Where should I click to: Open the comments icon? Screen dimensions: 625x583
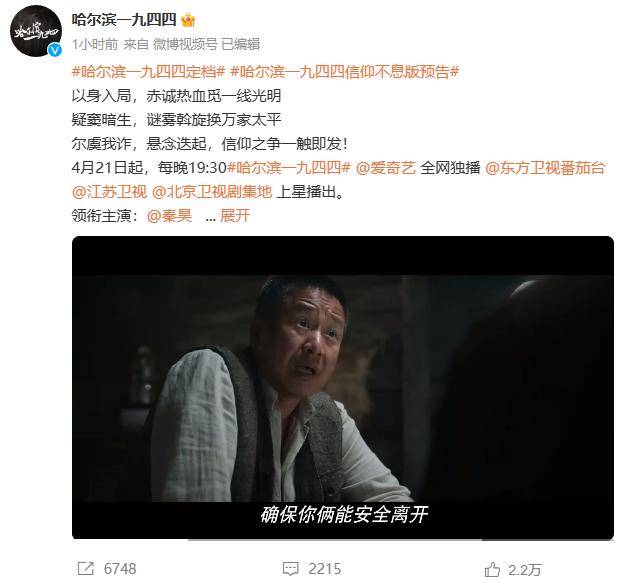point(290,569)
